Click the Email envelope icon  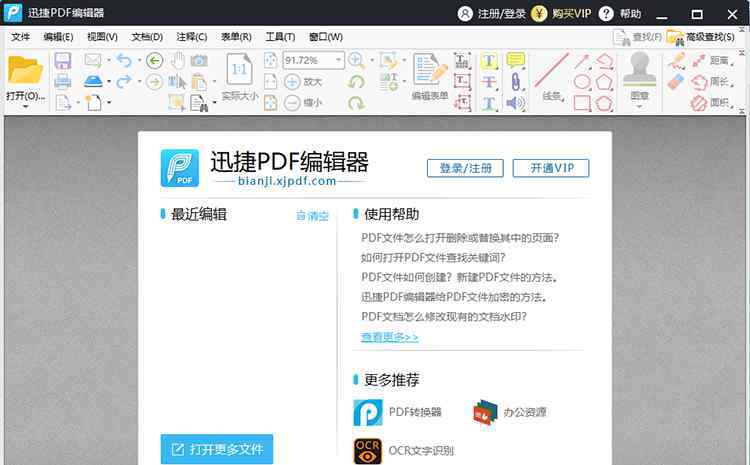coord(93,60)
